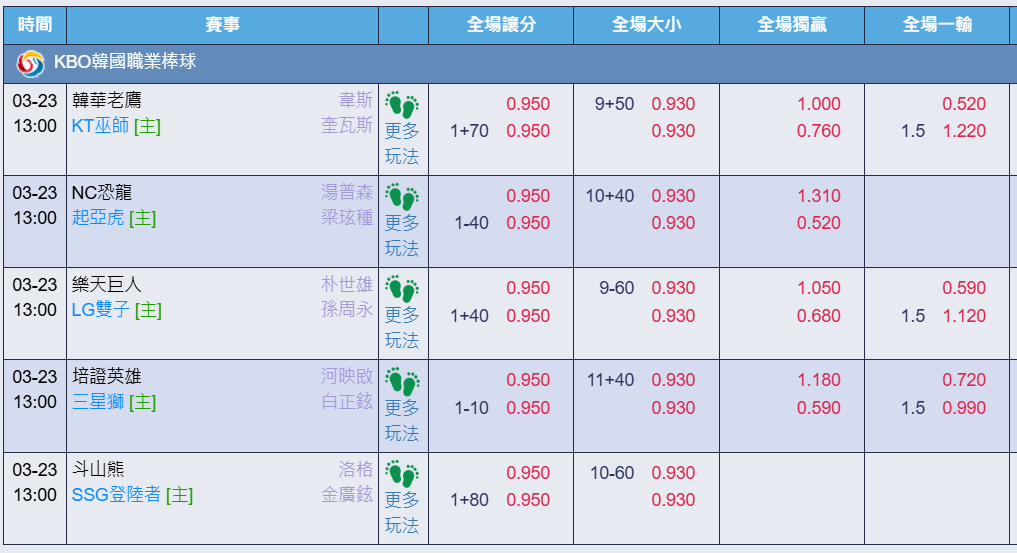Click the KBO league logo icon
Viewport: 1017px width, 553px height.
tap(30, 64)
